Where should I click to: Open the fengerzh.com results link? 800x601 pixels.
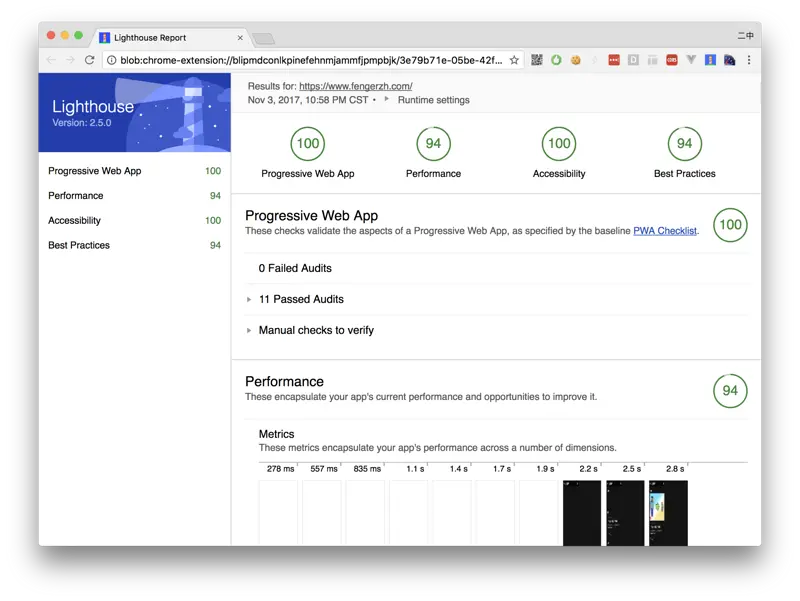(356, 86)
